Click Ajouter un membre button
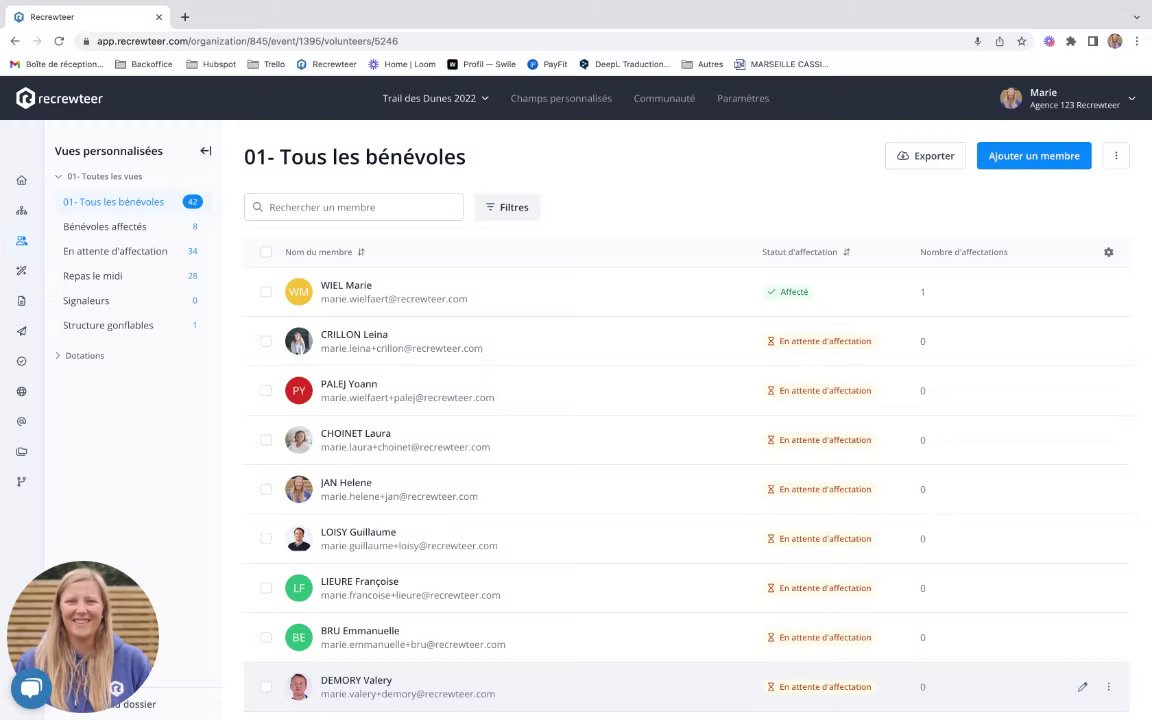Viewport: 1152px width, 720px height. tap(1034, 156)
